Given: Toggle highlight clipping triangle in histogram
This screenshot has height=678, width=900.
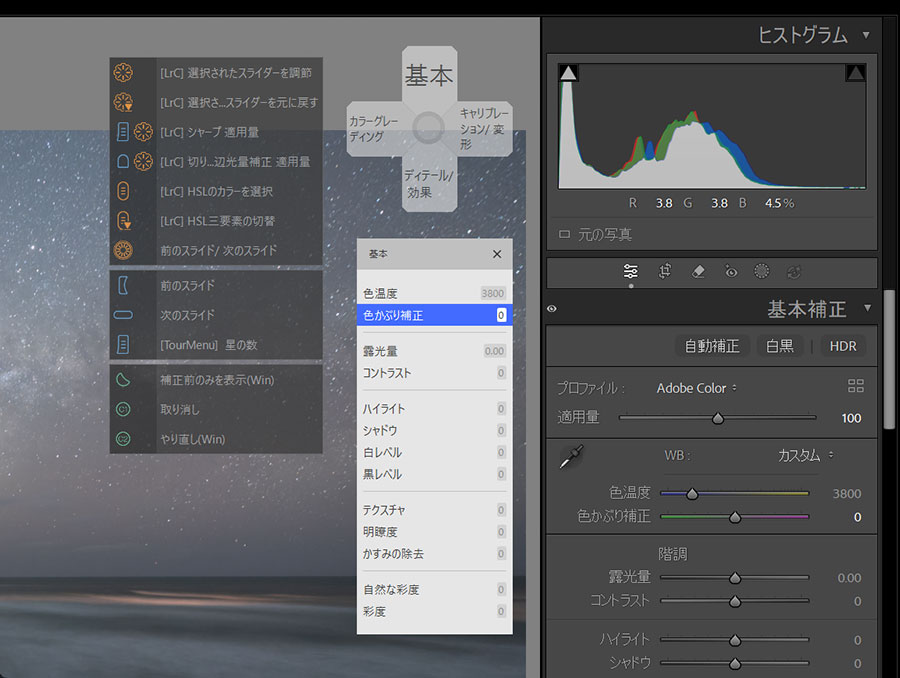Looking at the screenshot, I should click(x=855, y=73).
